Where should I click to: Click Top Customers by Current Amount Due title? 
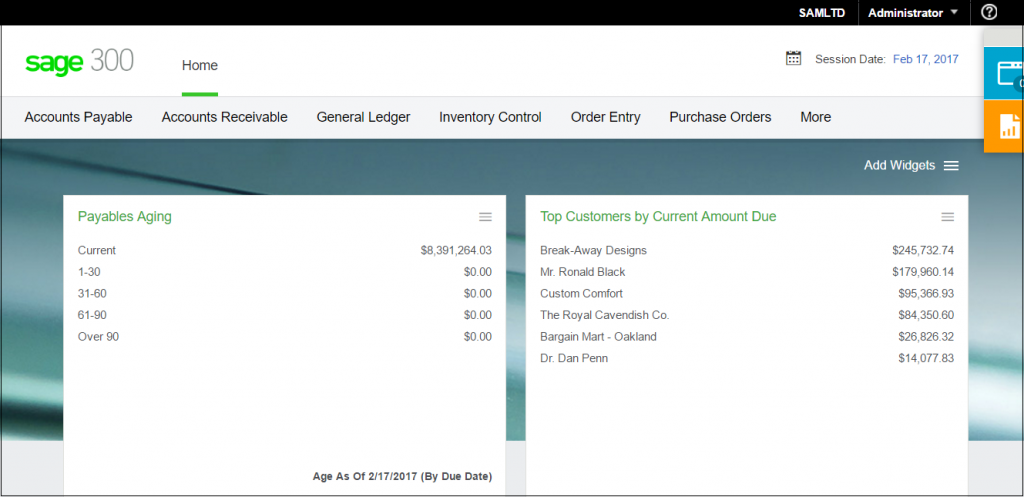tap(658, 217)
